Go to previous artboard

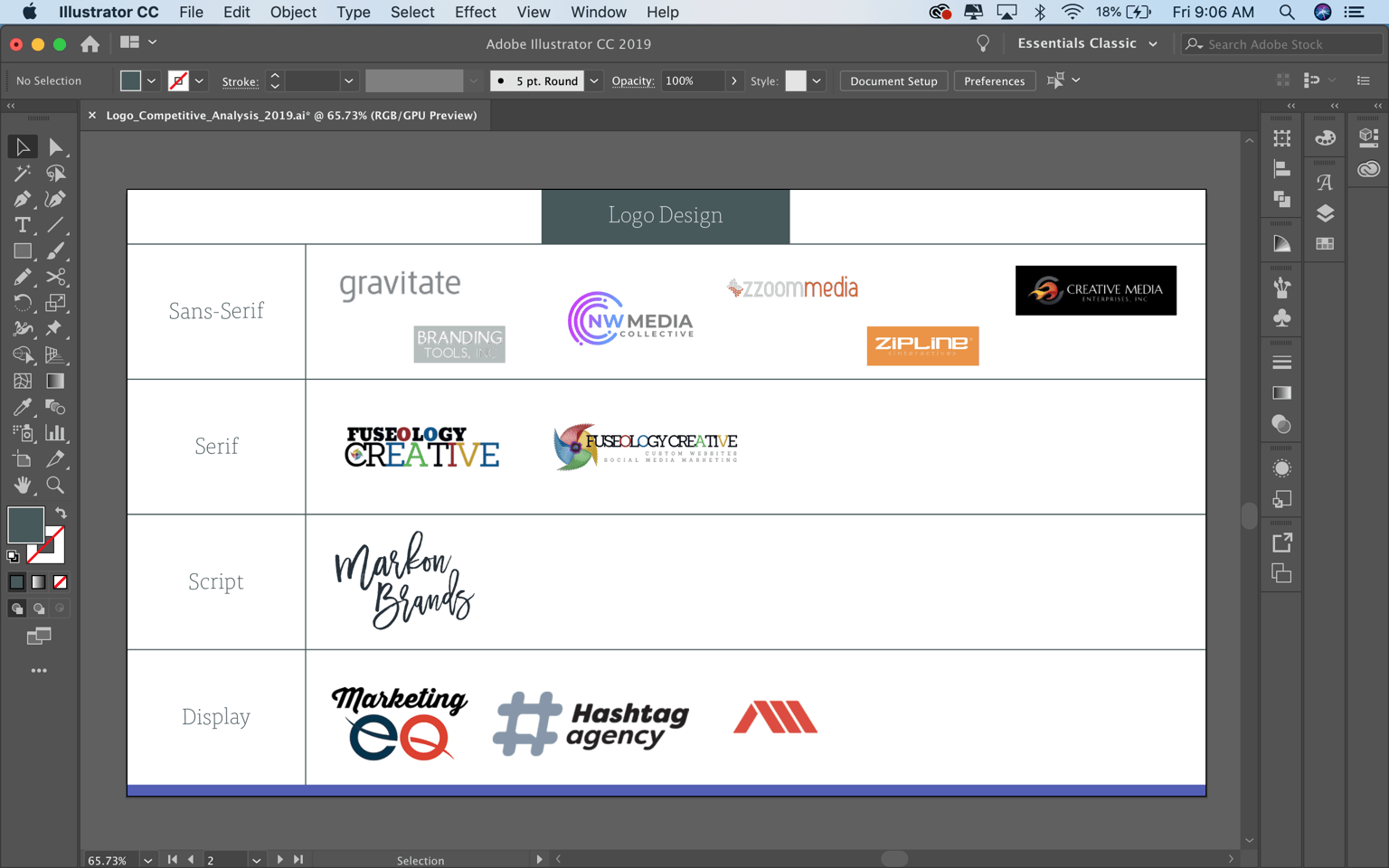coord(191,860)
